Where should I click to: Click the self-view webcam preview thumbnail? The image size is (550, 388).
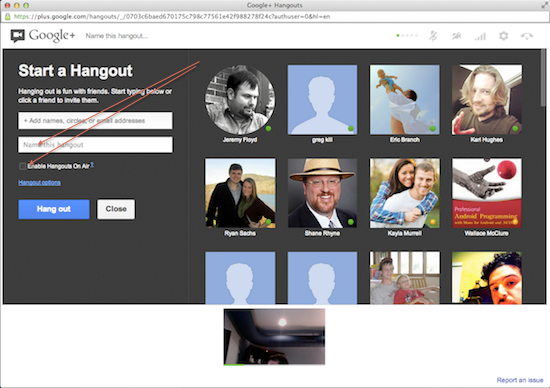(x=274, y=337)
